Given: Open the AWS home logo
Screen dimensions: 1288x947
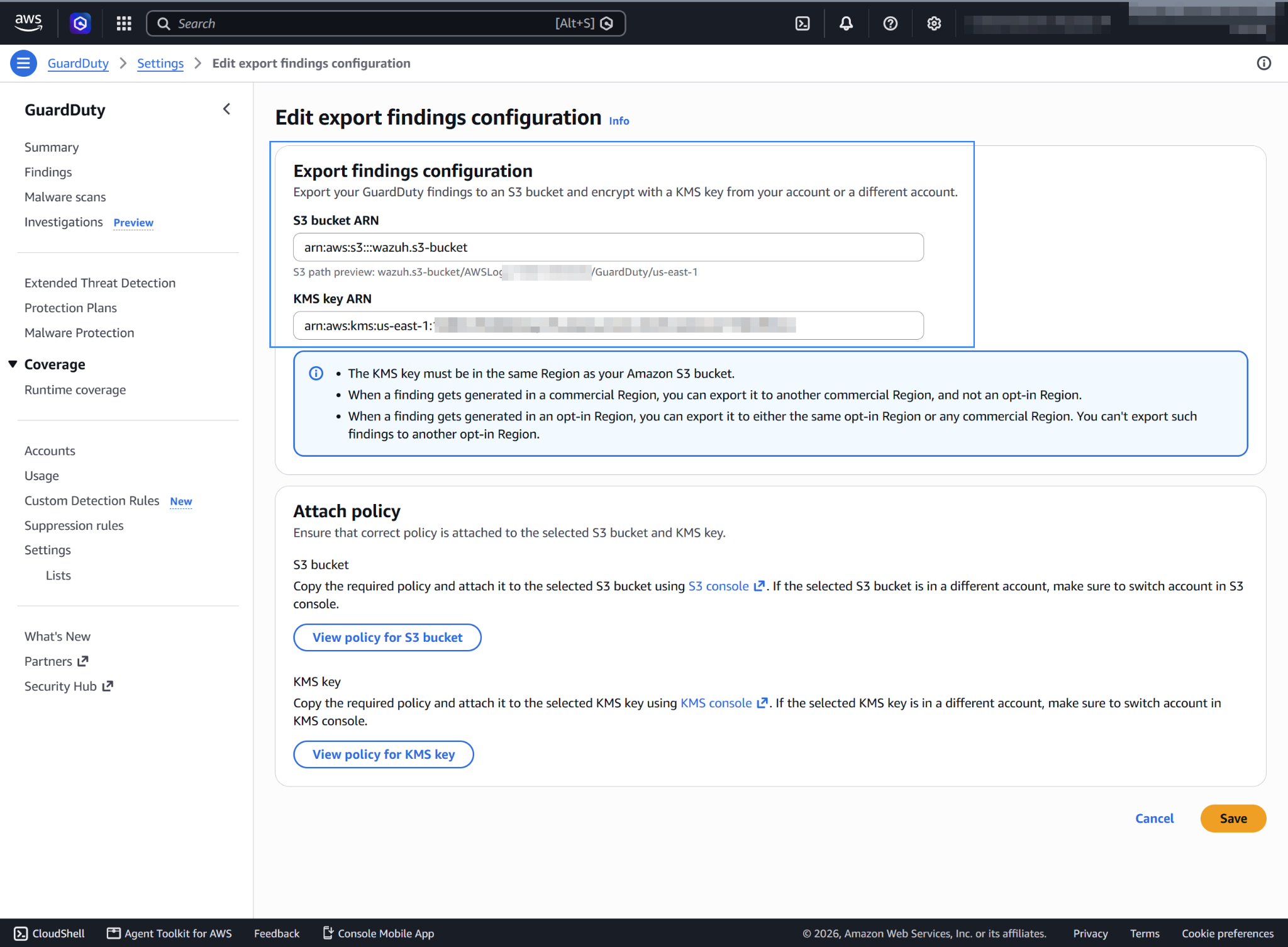Looking at the screenshot, I should 28,23.
